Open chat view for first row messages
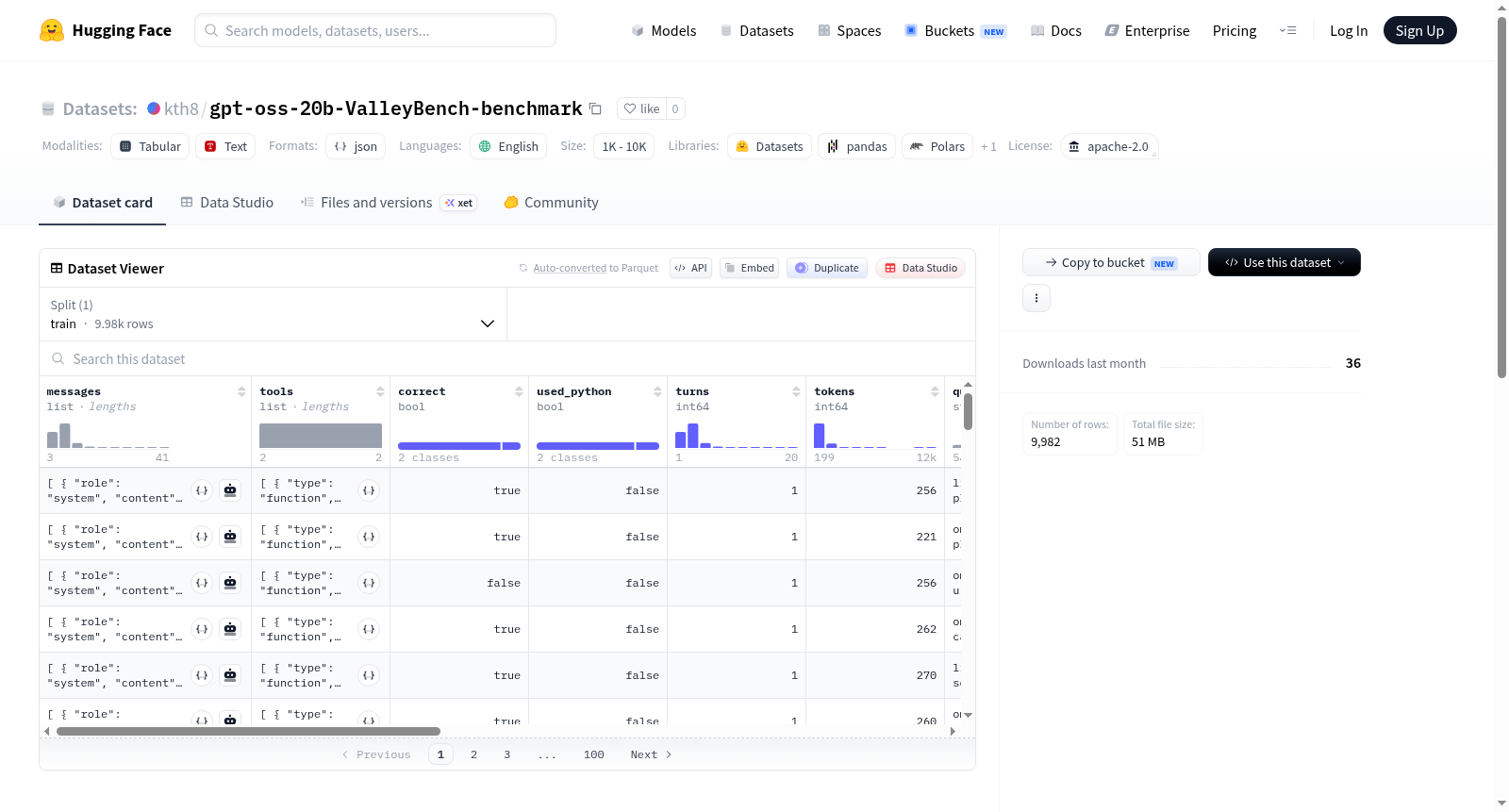The width and height of the screenshot is (1509, 812). pyautogui.click(x=230, y=490)
